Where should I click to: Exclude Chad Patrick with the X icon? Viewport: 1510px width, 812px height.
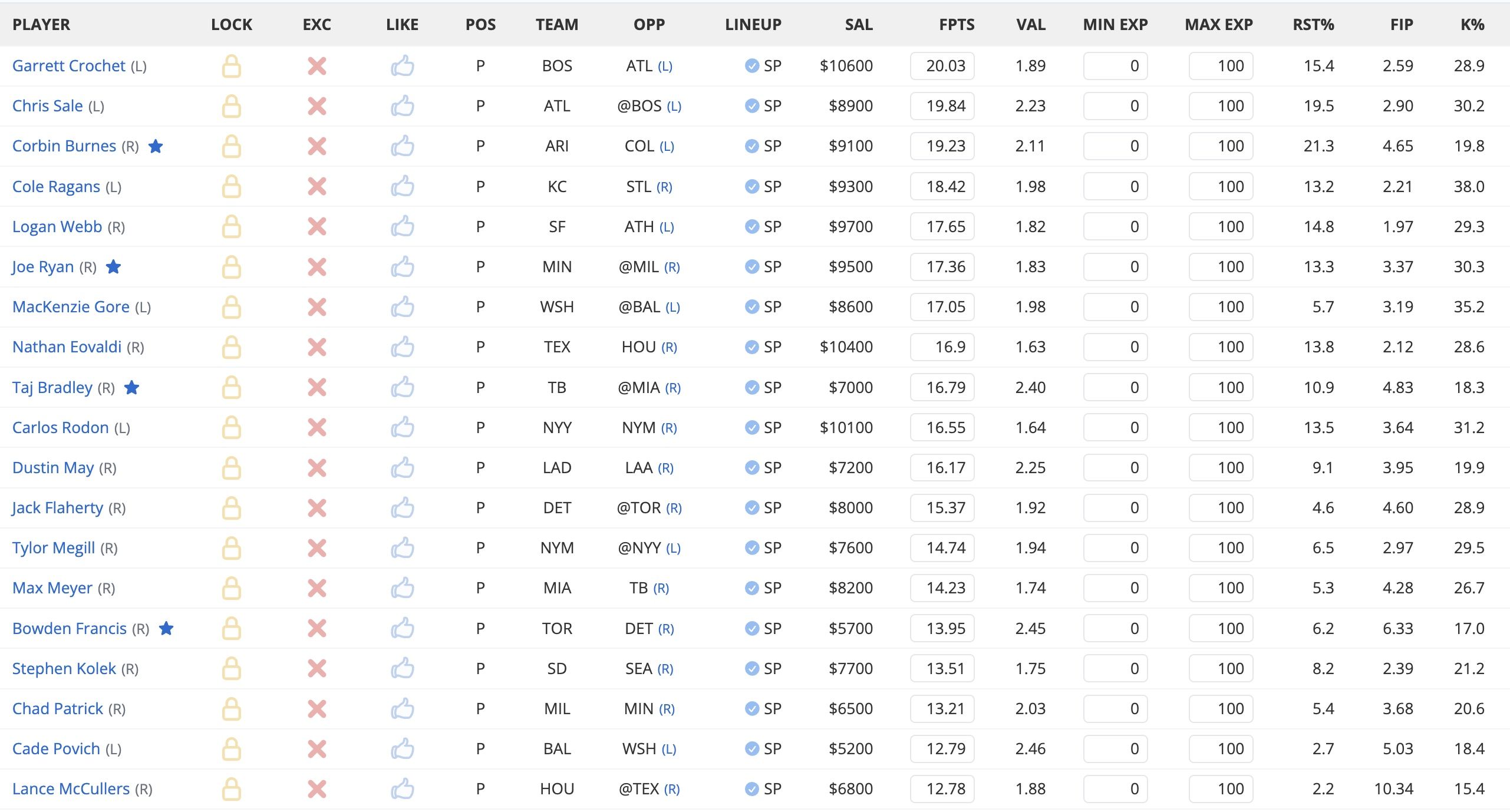(317, 709)
